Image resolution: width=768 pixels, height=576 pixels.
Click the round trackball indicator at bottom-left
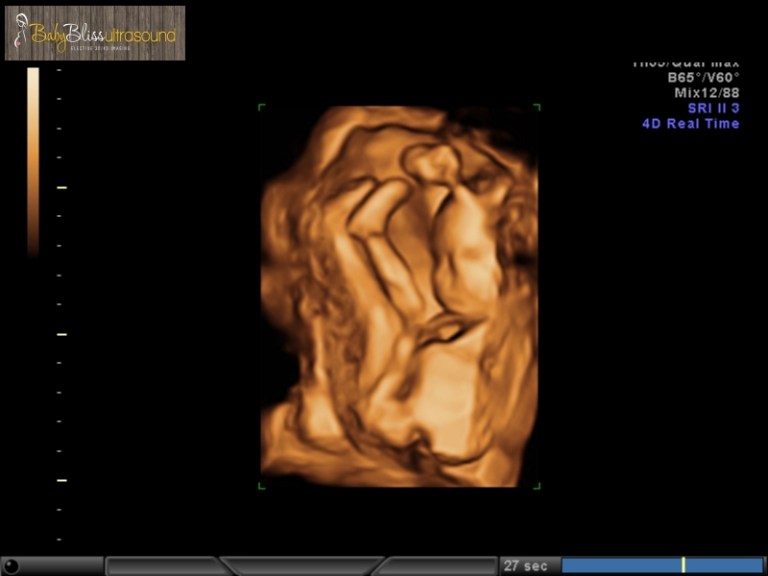(x=12, y=566)
